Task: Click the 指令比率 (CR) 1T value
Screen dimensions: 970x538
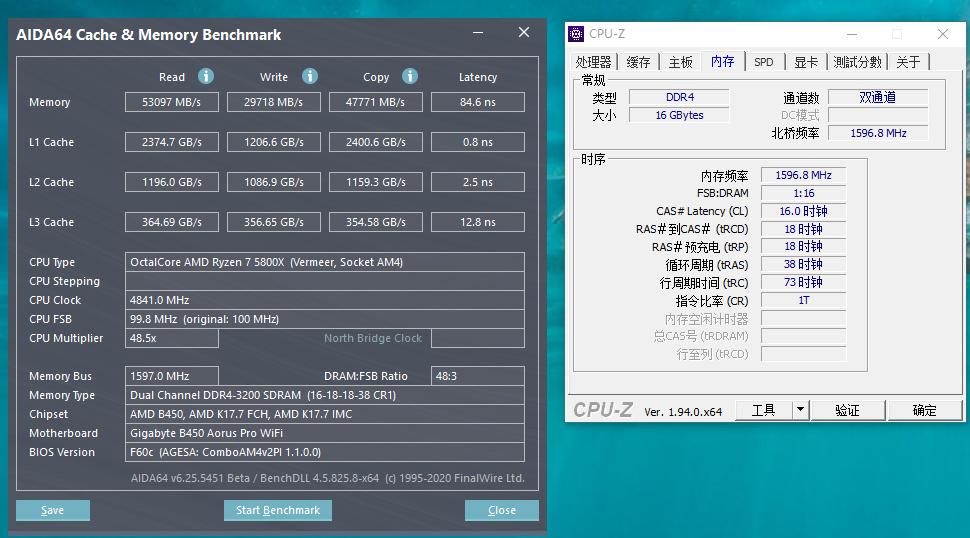Action: pyautogui.click(x=803, y=300)
